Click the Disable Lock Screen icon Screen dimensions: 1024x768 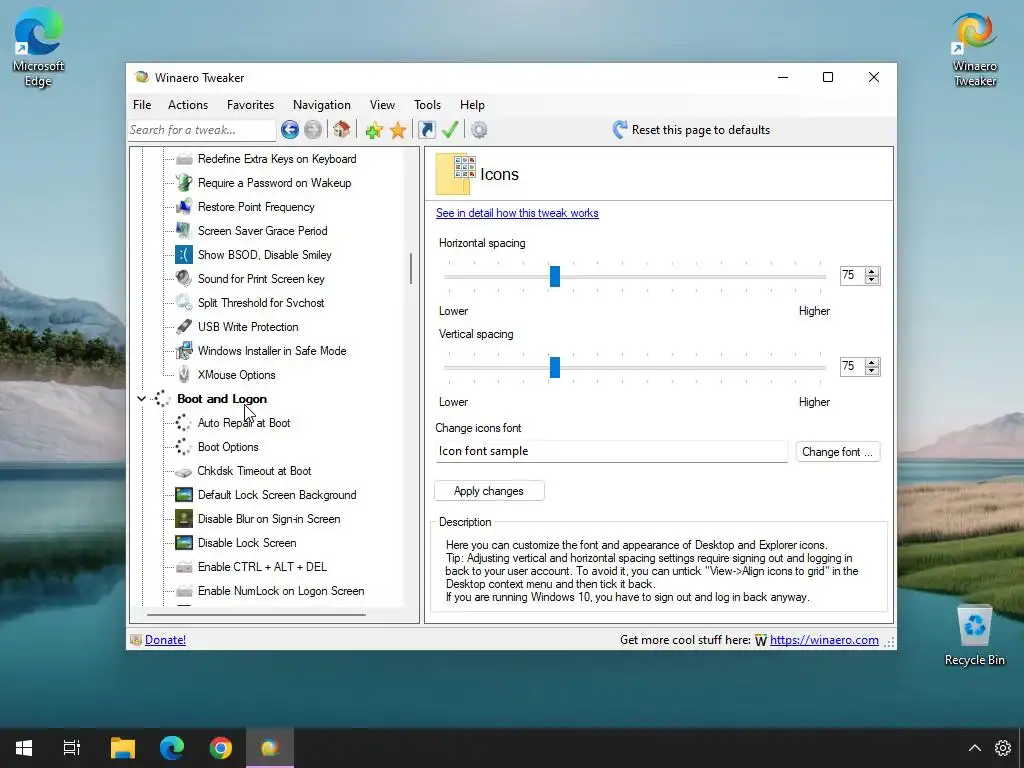184,543
